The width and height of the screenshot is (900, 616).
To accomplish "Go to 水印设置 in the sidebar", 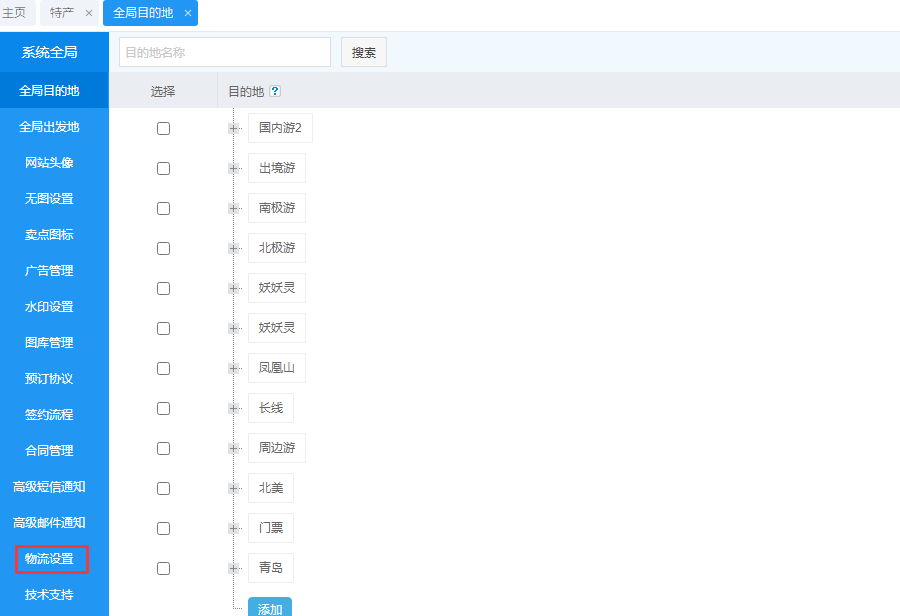I will (50, 307).
